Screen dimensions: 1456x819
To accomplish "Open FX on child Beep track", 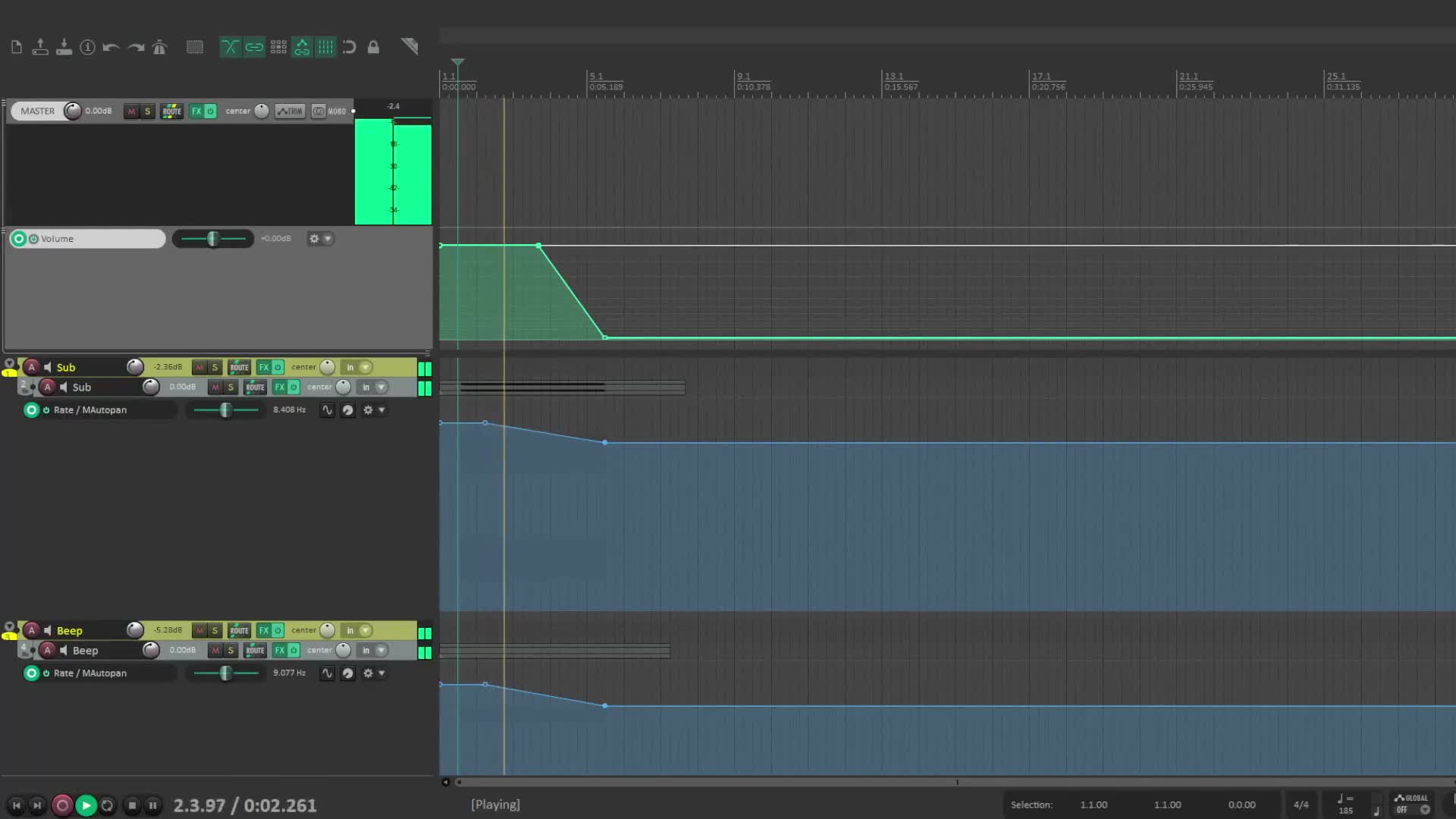I will (280, 650).
